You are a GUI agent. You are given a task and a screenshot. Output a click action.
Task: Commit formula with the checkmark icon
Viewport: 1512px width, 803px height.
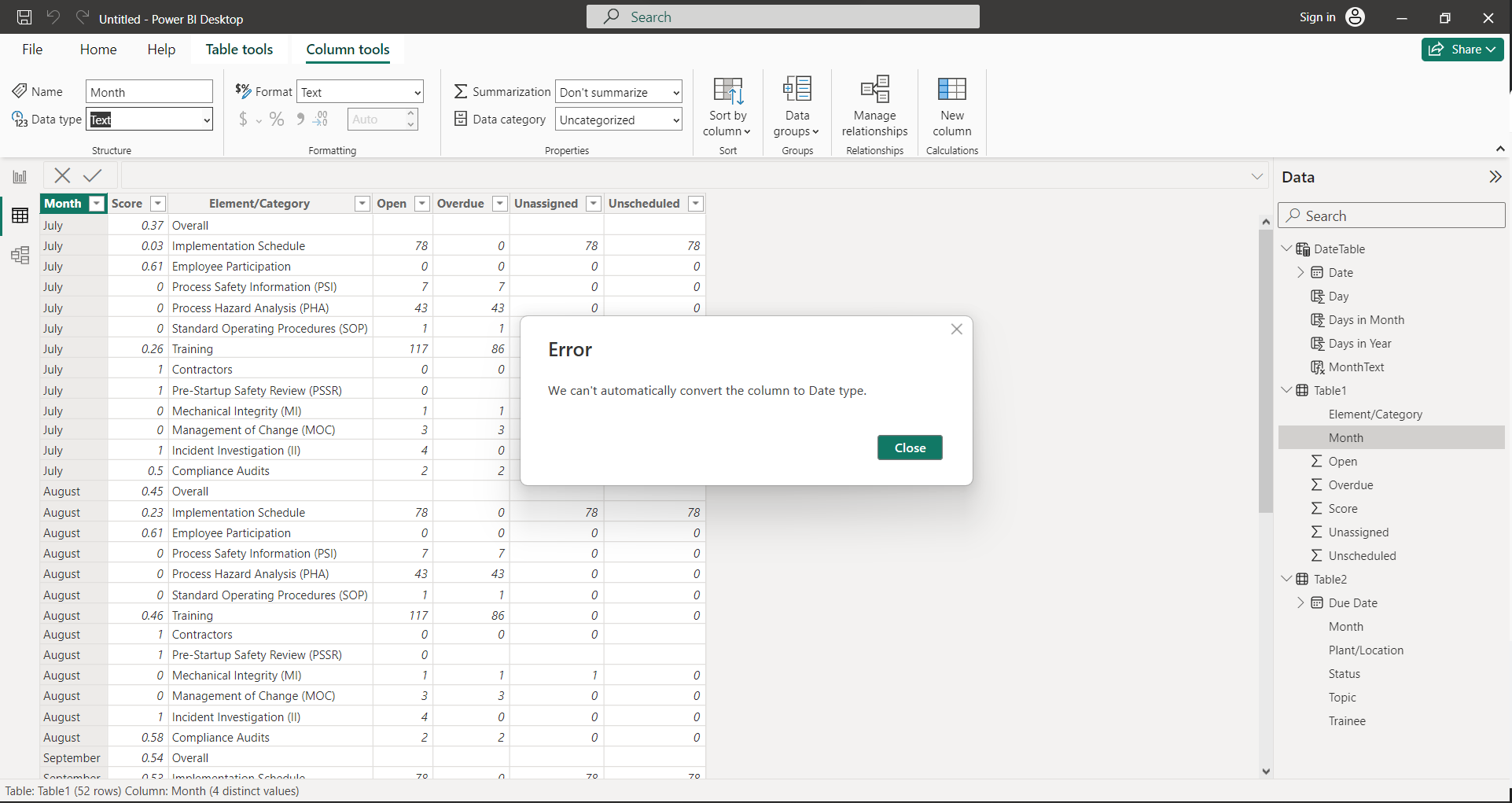[x=93, y=175]
